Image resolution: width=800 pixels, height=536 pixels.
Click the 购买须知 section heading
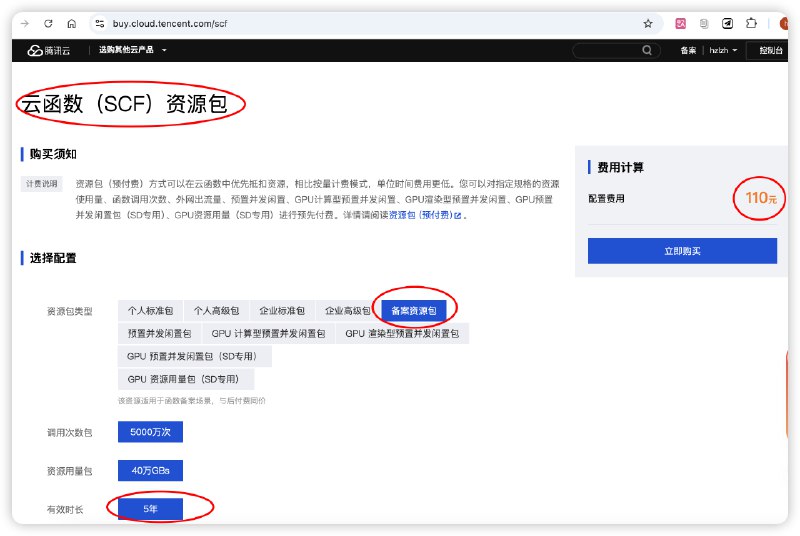click(53, 154)
